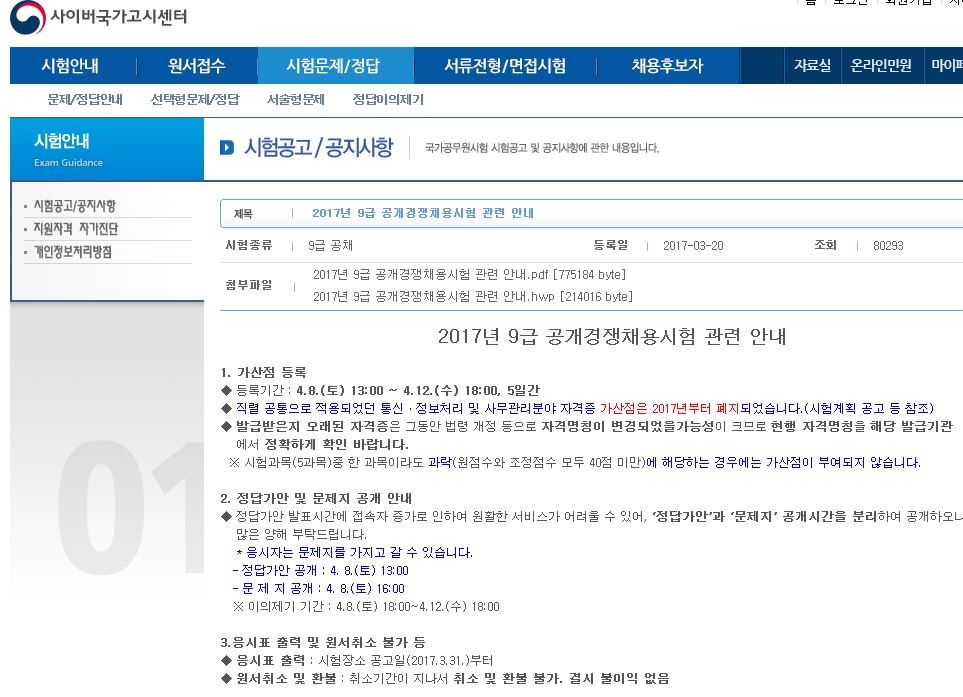This screenshot has height=697, width=963.
Task: Click the post title 2017년 9급 공개경쟁채용시험 관련 안내
Action: point(423,213)
